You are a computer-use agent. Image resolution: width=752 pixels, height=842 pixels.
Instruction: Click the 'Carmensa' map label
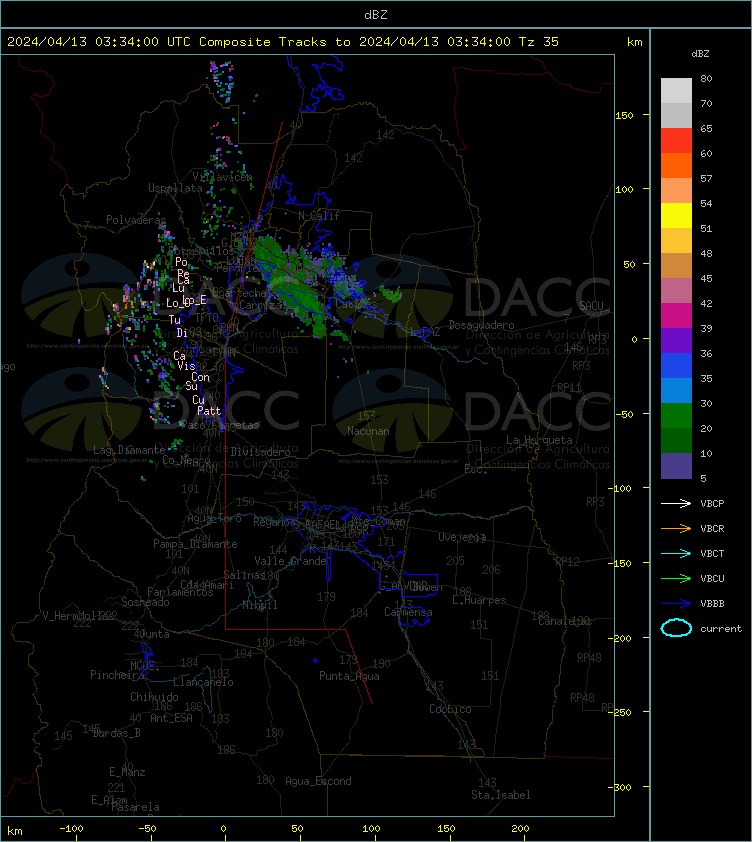click(x=408, y=612)
